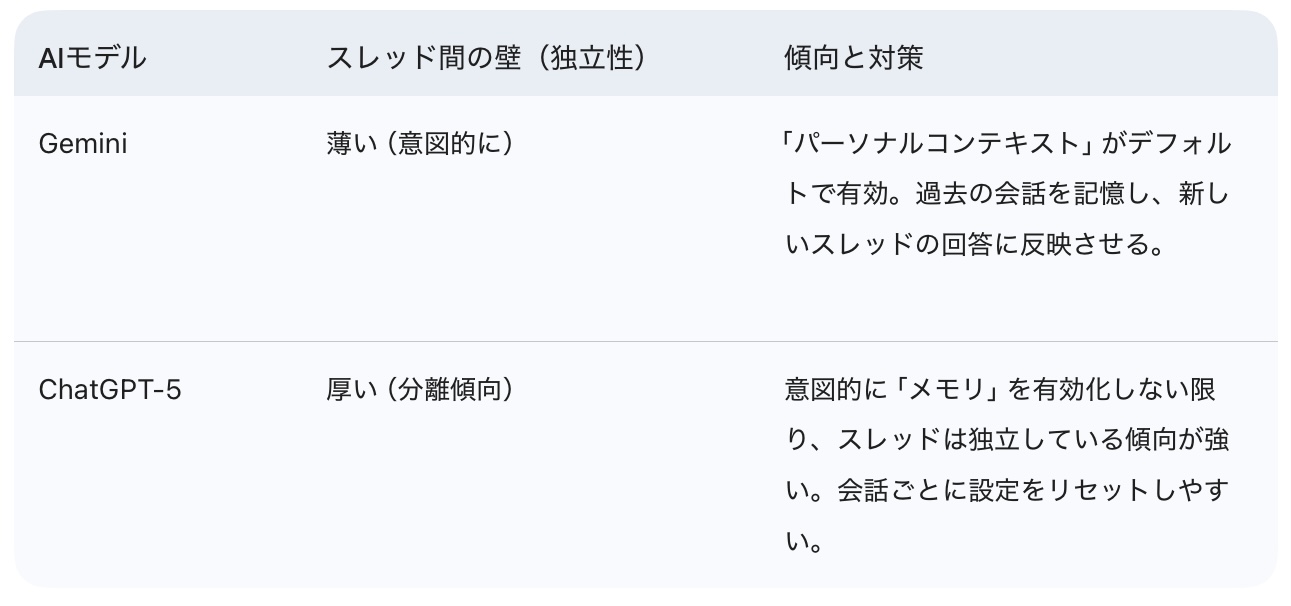Click the "厚い（分離傾向）" cell
This screenshot has height=606, width=1291.
click(x=420, y=389)
